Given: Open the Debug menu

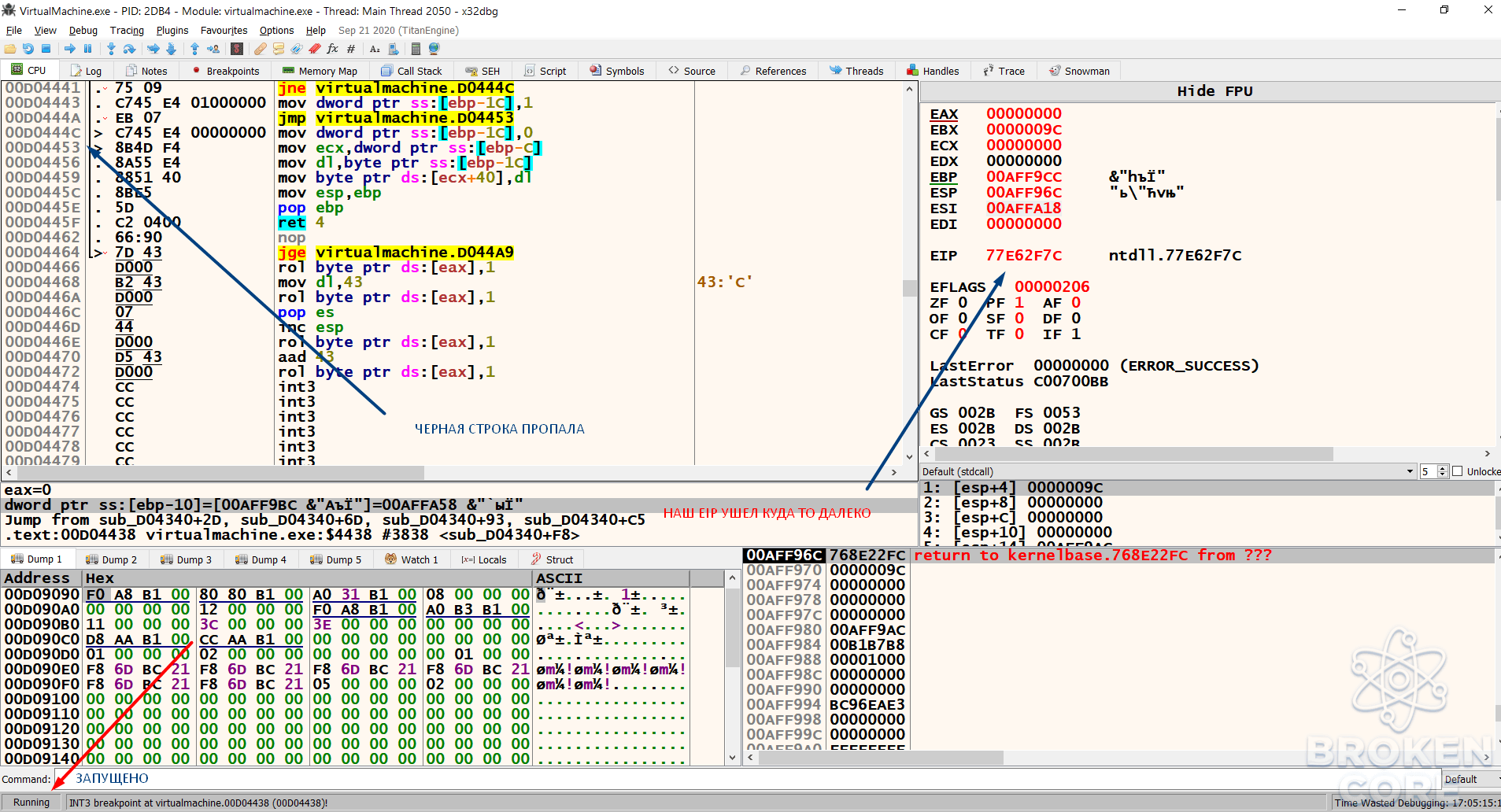Looking at the screenshot, I should (x=83, y=31).
